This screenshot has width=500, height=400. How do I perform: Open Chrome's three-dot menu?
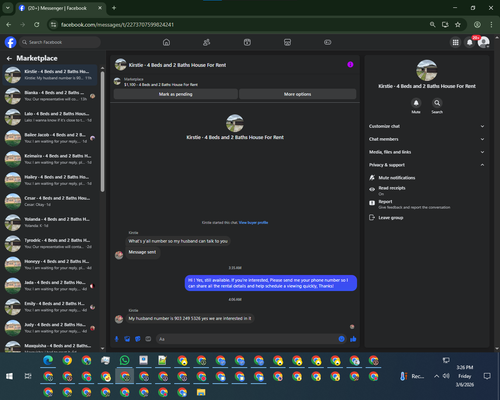pyautogui.click(x=491, y=25)
